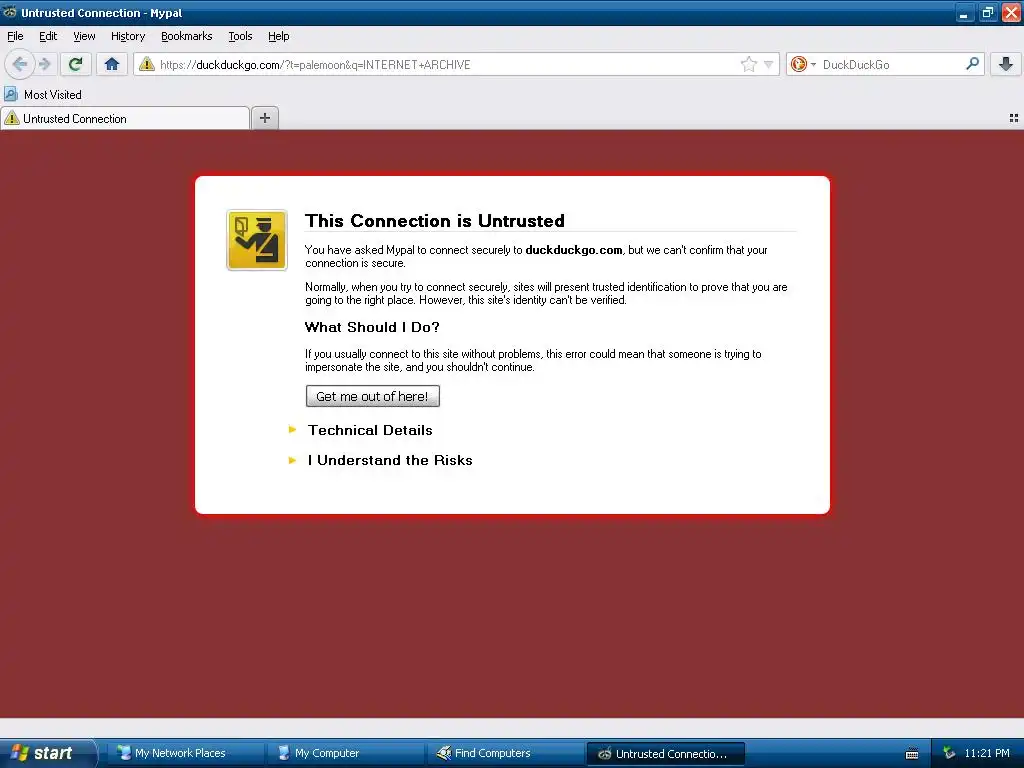
Task: Open the Windows start menu
Action: (x=47, y=753)
